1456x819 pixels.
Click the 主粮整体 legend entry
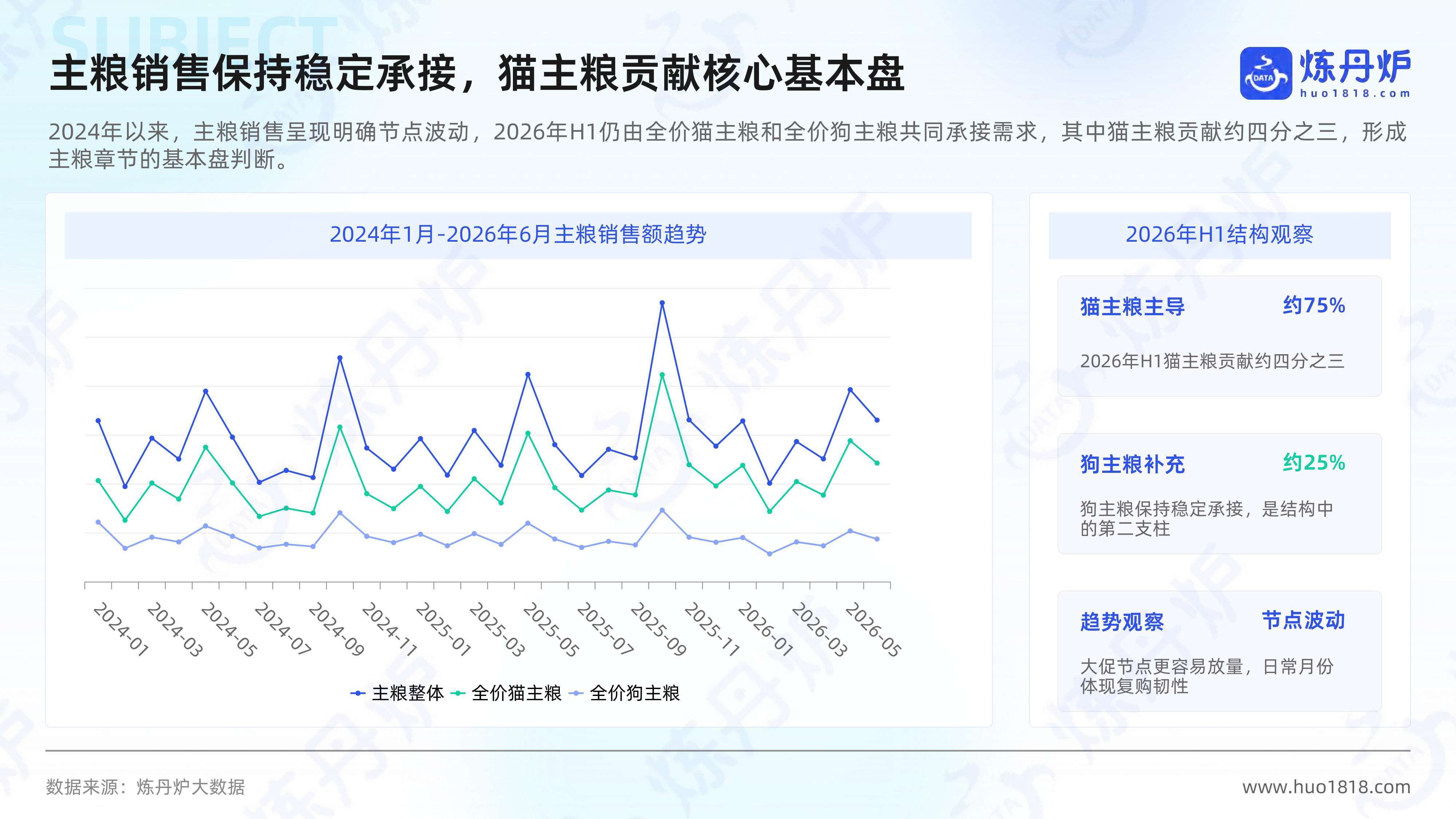(397, 693)
